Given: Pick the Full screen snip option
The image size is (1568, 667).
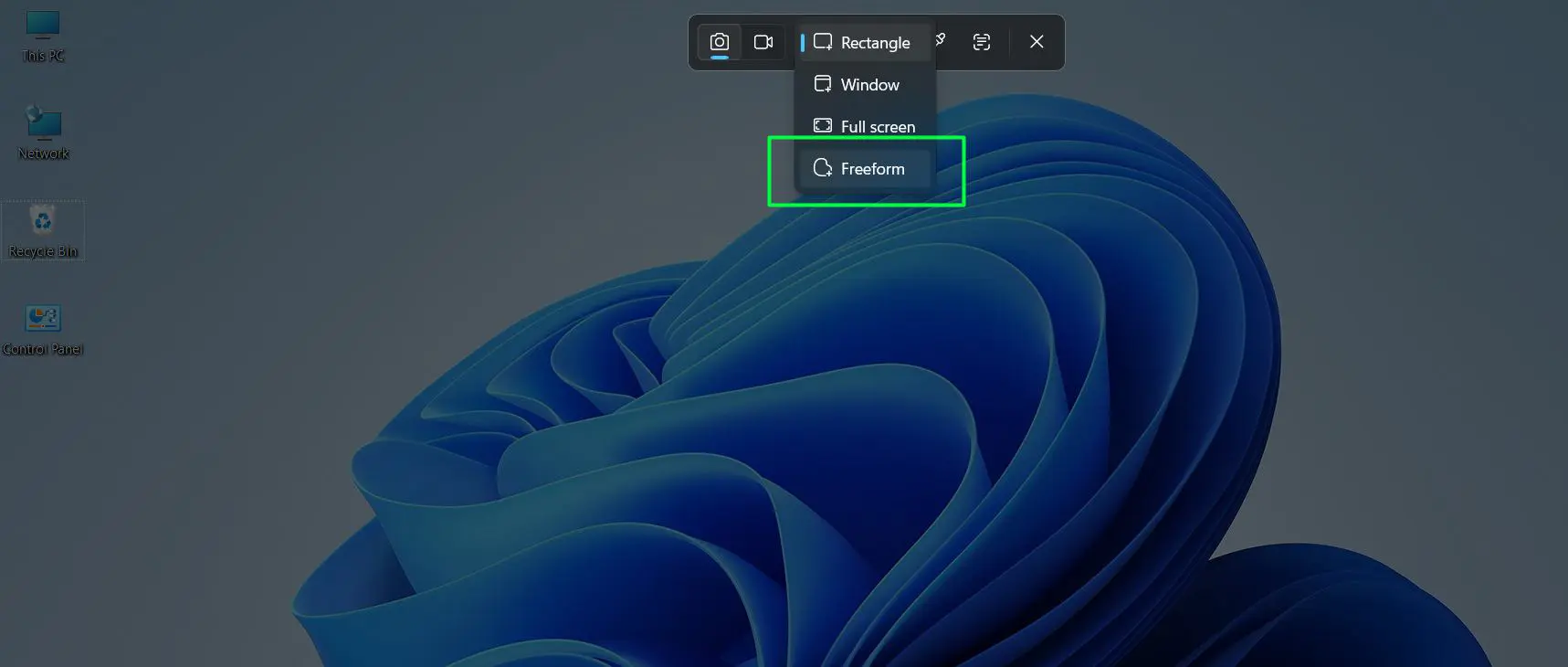Looking at the screenshot, I should [865, 126].
